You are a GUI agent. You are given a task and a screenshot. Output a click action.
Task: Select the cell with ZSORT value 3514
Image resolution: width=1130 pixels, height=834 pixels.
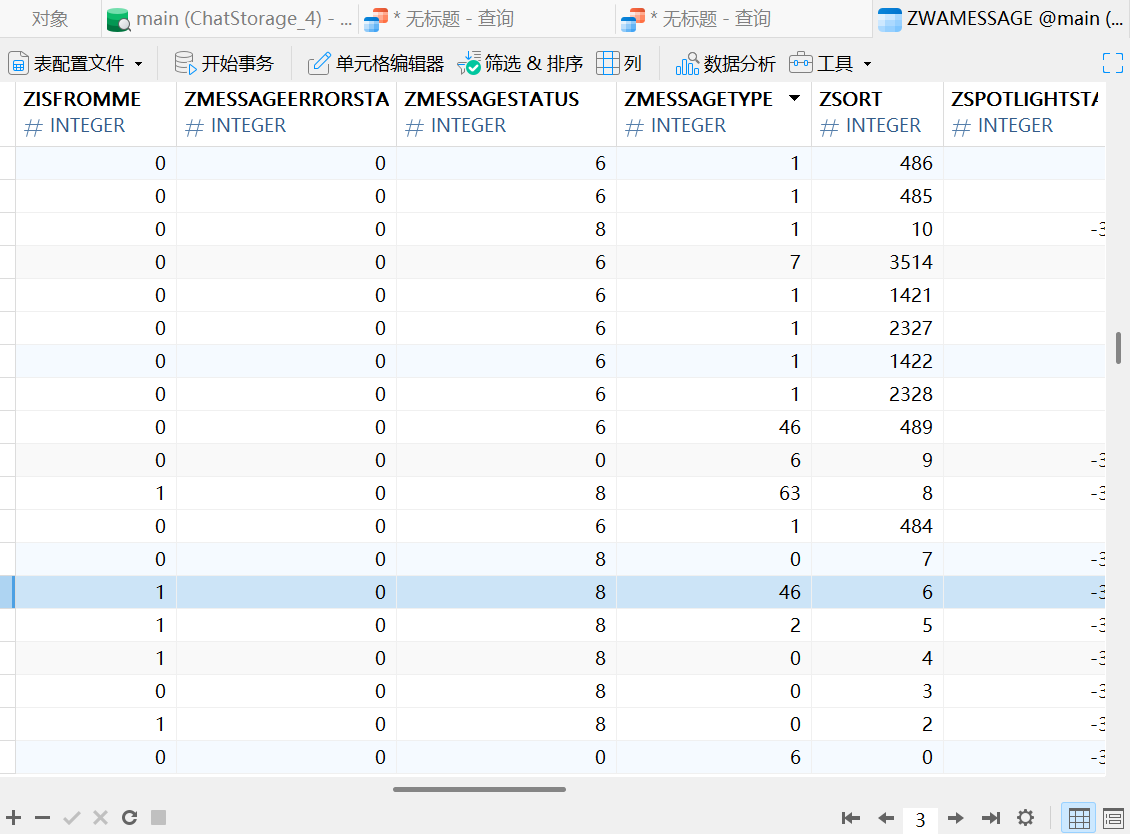coord(877,262)
